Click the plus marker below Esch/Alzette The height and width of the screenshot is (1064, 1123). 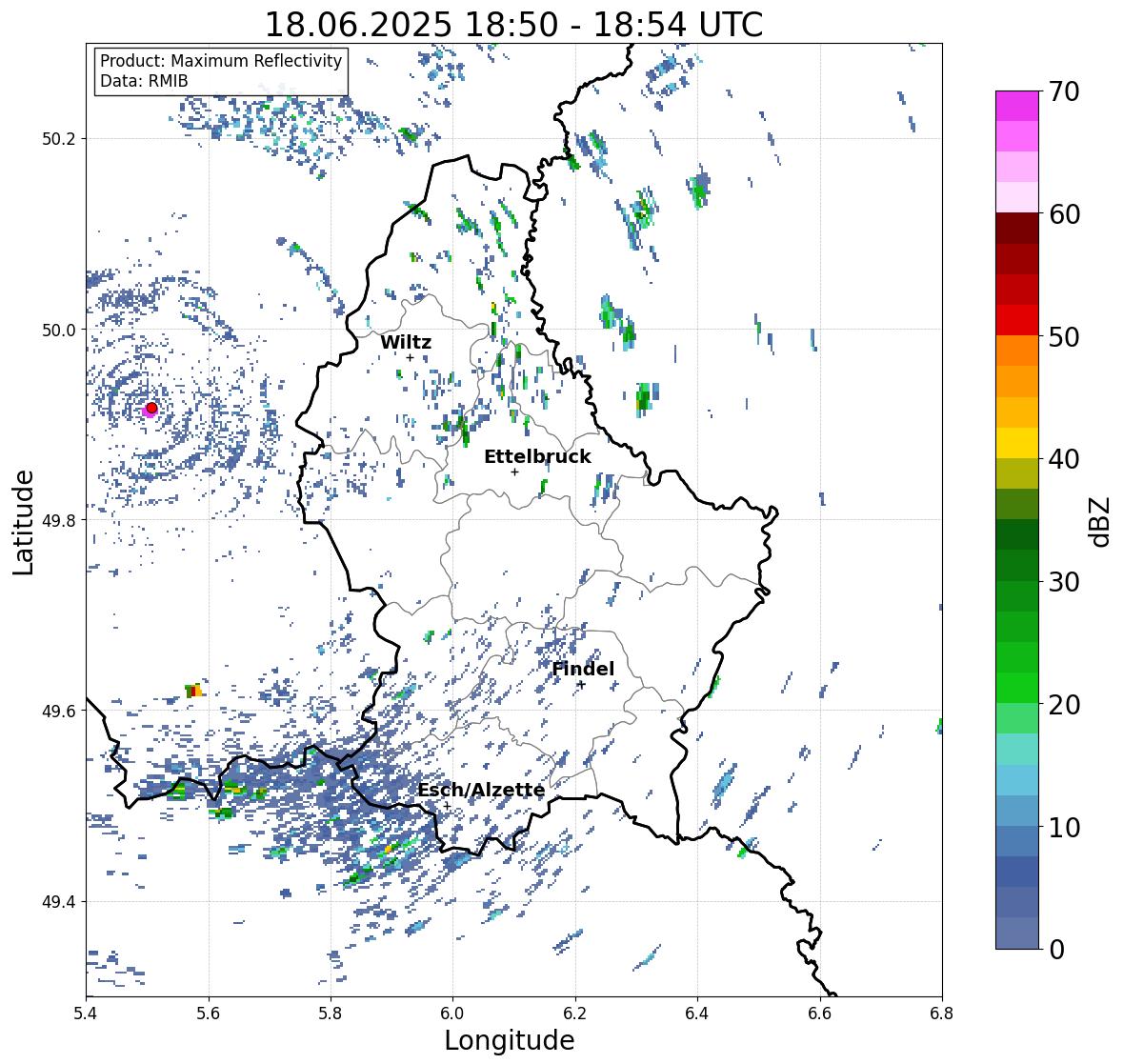pos(447,806)
